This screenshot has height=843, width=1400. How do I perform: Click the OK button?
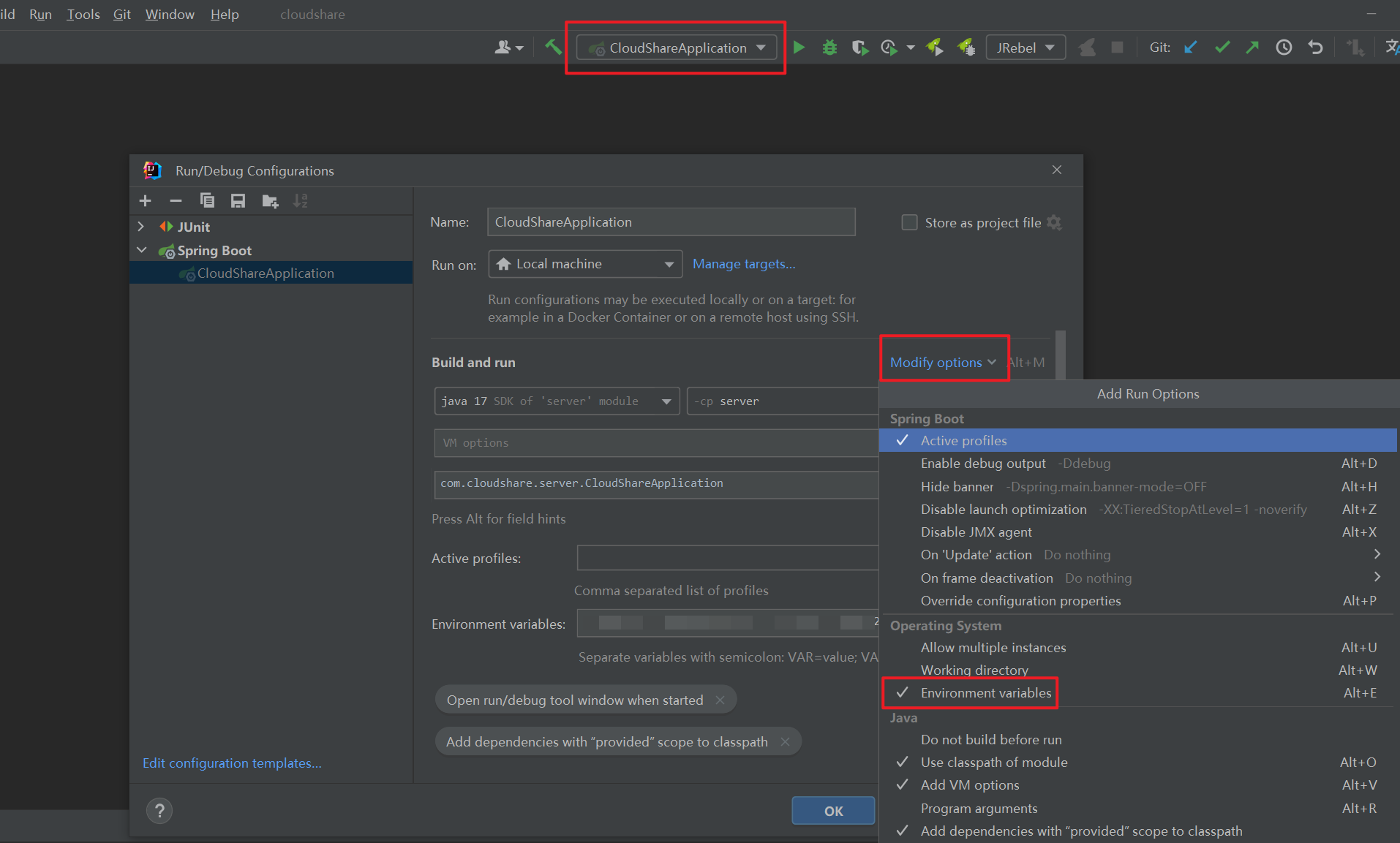[833, 811]
